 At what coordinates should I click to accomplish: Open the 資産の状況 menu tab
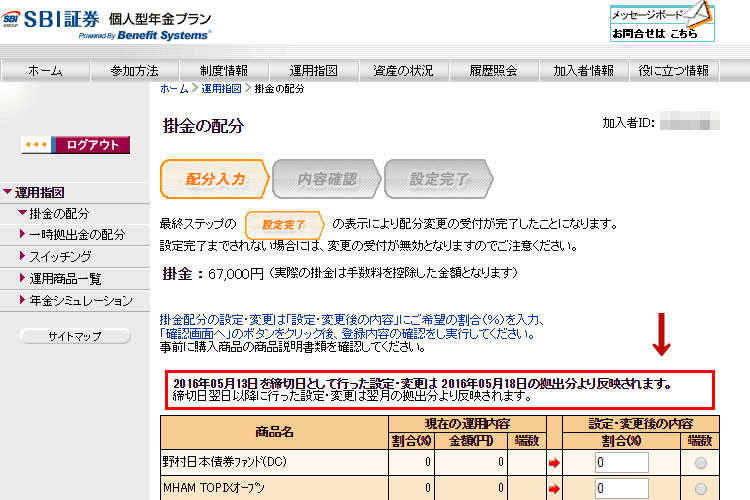pos(403,71)
